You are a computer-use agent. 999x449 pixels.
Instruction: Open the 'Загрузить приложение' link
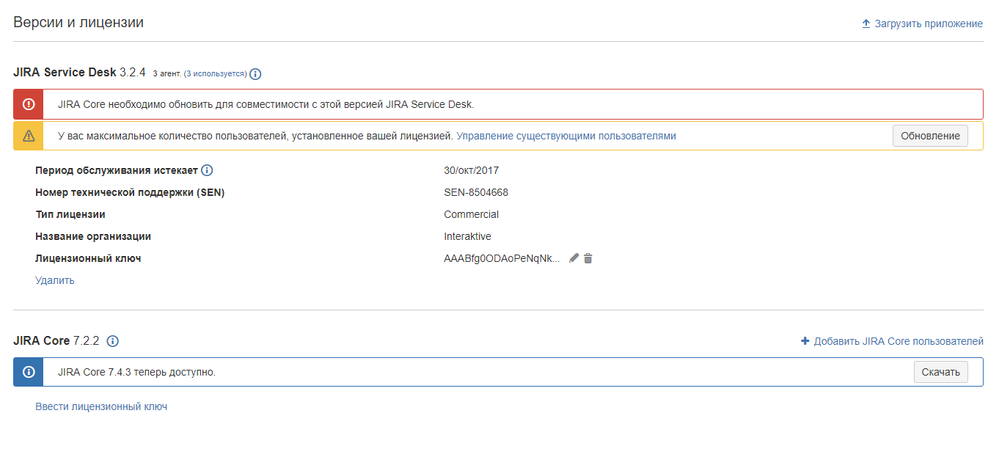(x=928, y=24)
